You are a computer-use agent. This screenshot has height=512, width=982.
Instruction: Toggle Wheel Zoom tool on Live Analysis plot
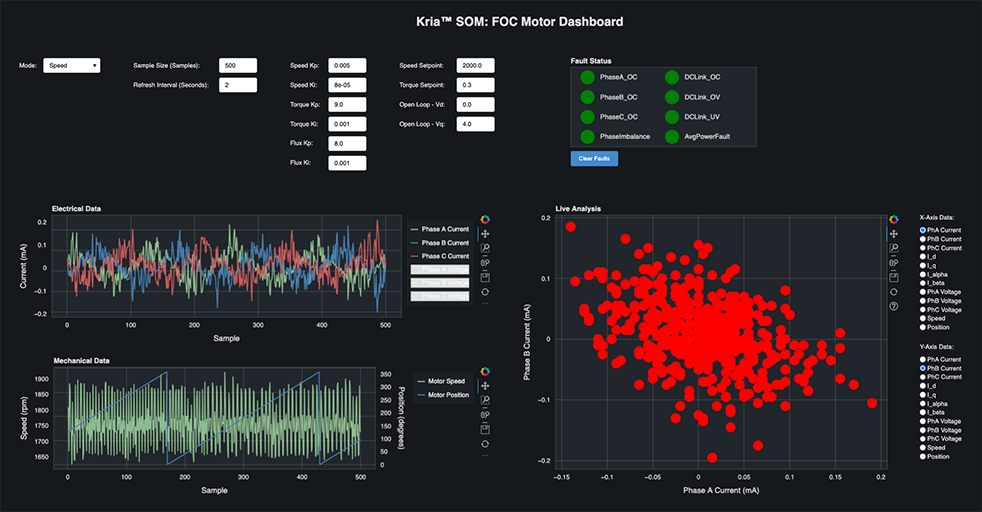tap(894, 263)
